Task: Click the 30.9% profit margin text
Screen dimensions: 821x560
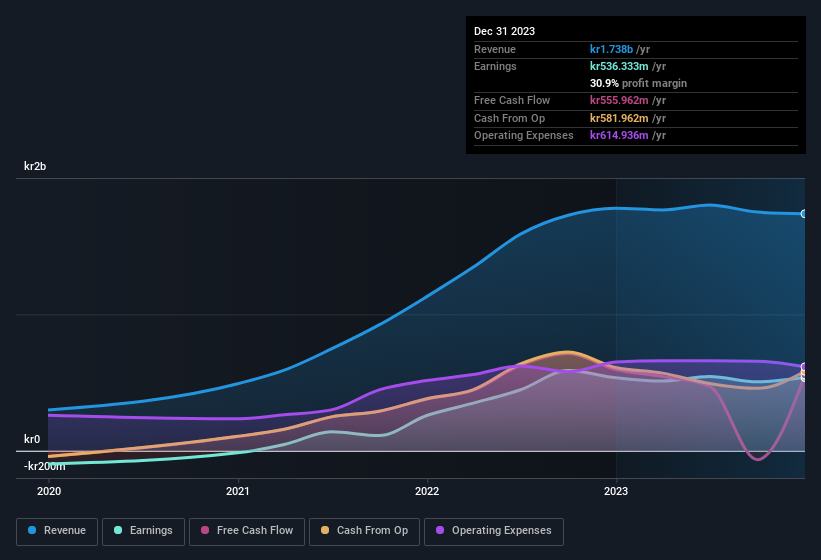Action: pyautogui.click(x=638, y=83)
